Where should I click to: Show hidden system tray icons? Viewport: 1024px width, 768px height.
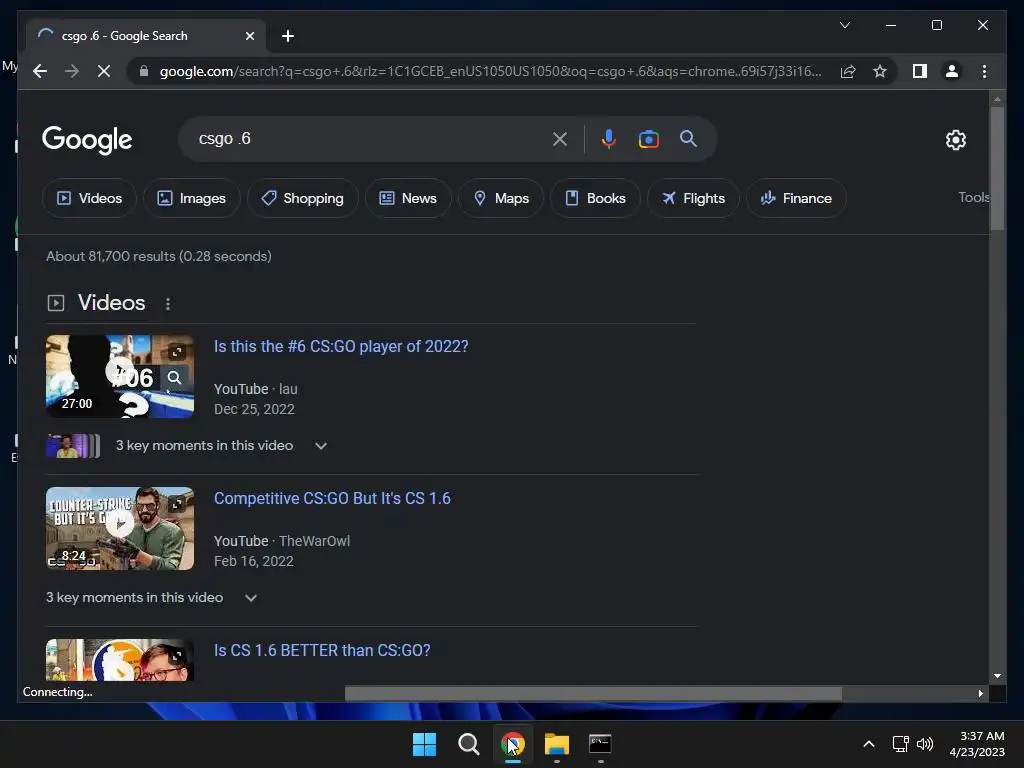coord(869,744)
